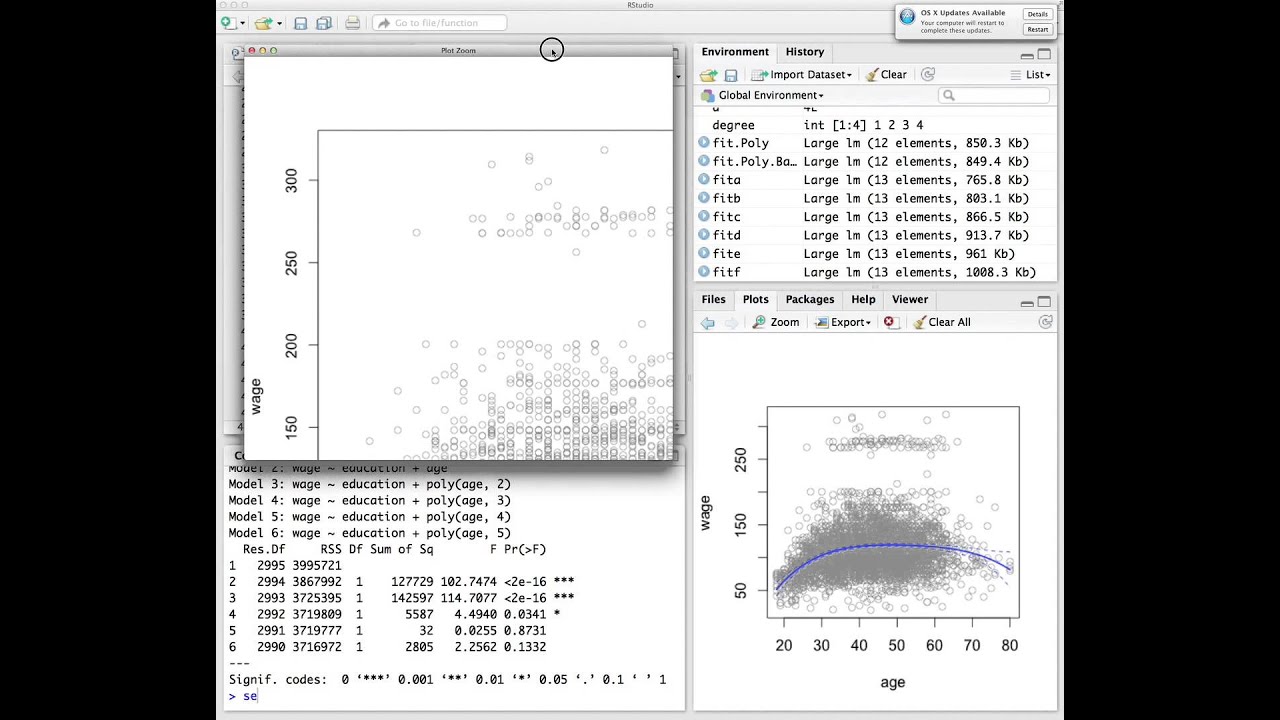1280x720 pixels.
Task: Go to the previous plot arrow
Action: tap(708, 322)
